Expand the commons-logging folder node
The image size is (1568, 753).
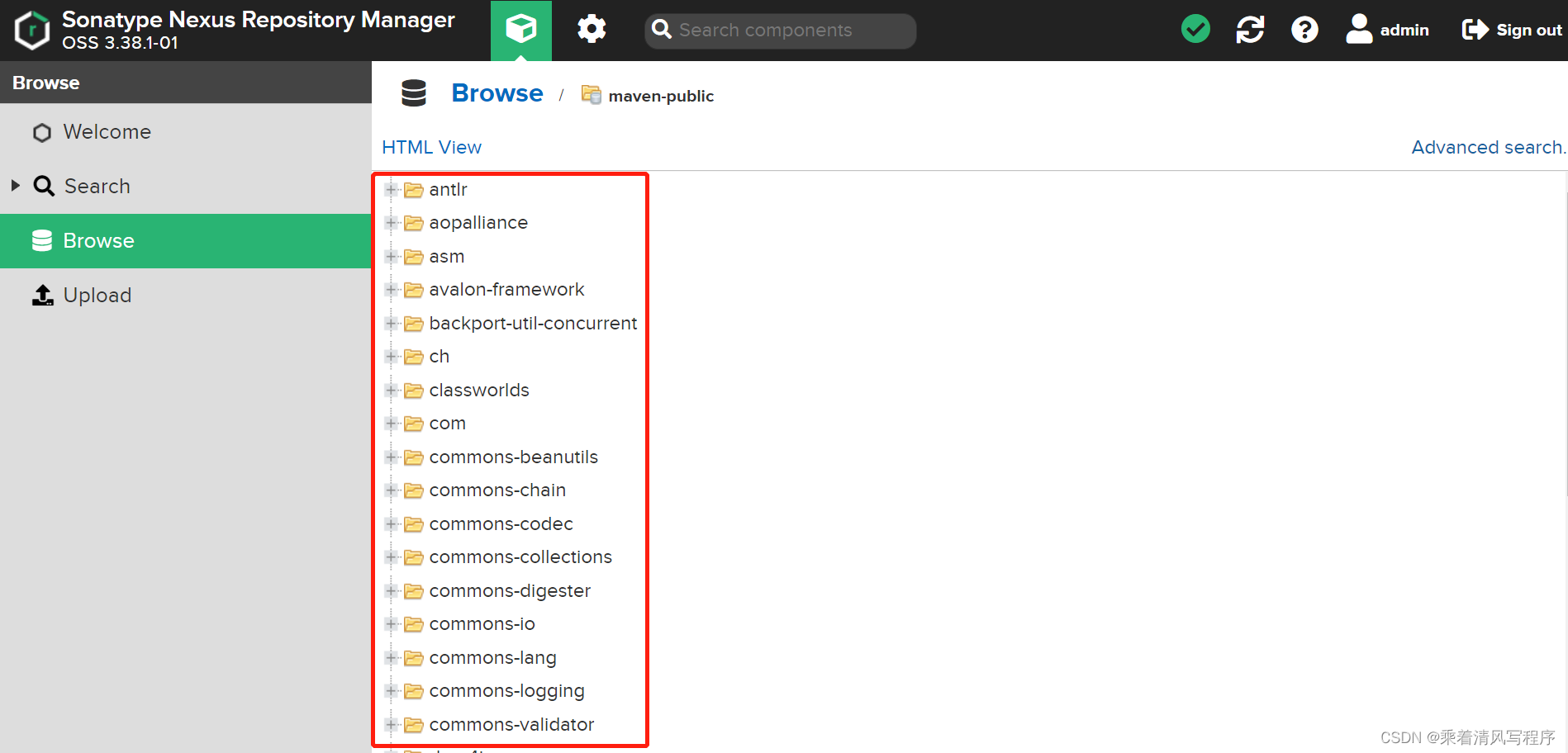pyautogui.click(x=392, y=691)
